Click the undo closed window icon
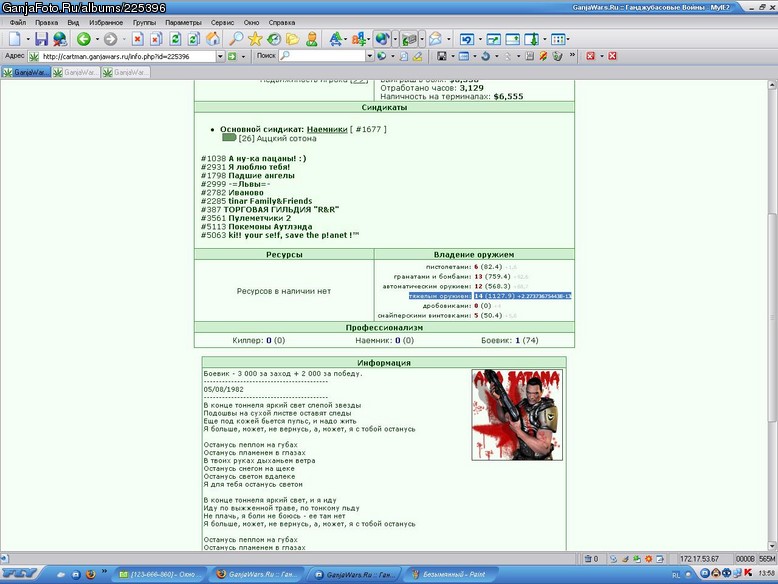The width and height of the screenshot is (778, 584). point(467,39)
